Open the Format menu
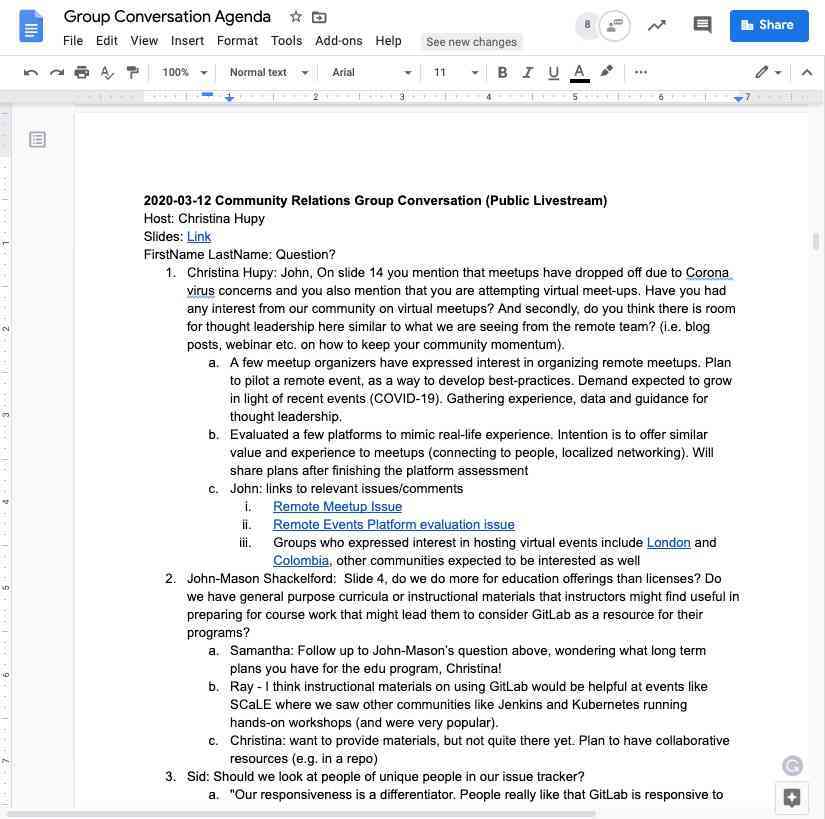This screenshot has height=819, width=825. (x=237, y=41)
